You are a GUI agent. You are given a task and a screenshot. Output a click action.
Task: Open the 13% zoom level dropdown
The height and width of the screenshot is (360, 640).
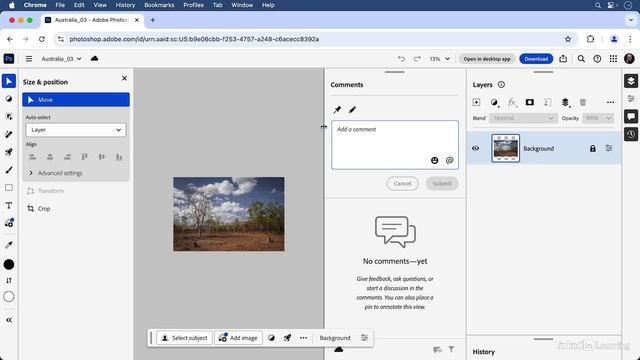(x=440, y=59)
